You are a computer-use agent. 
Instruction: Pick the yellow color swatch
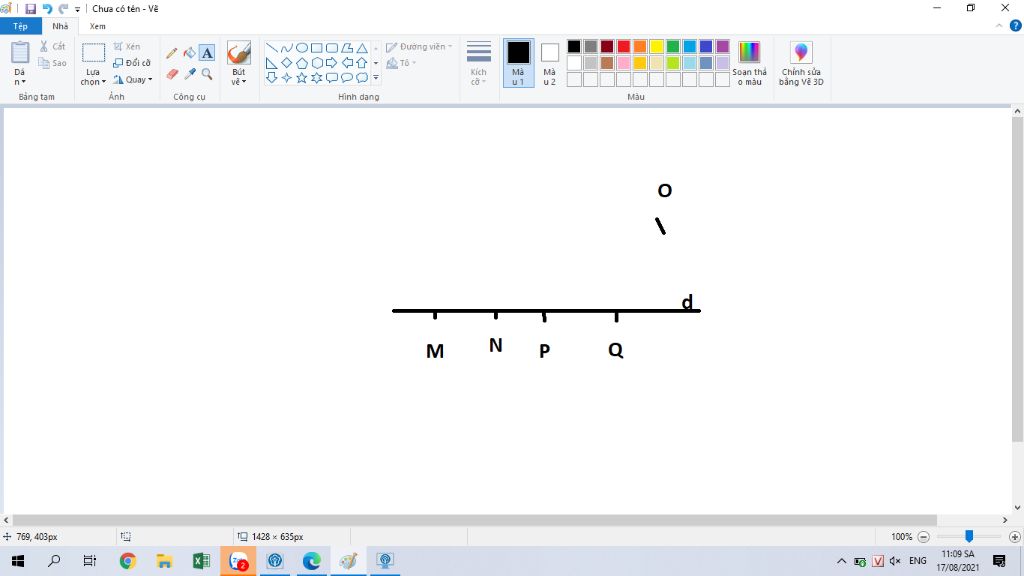[656, 46]
